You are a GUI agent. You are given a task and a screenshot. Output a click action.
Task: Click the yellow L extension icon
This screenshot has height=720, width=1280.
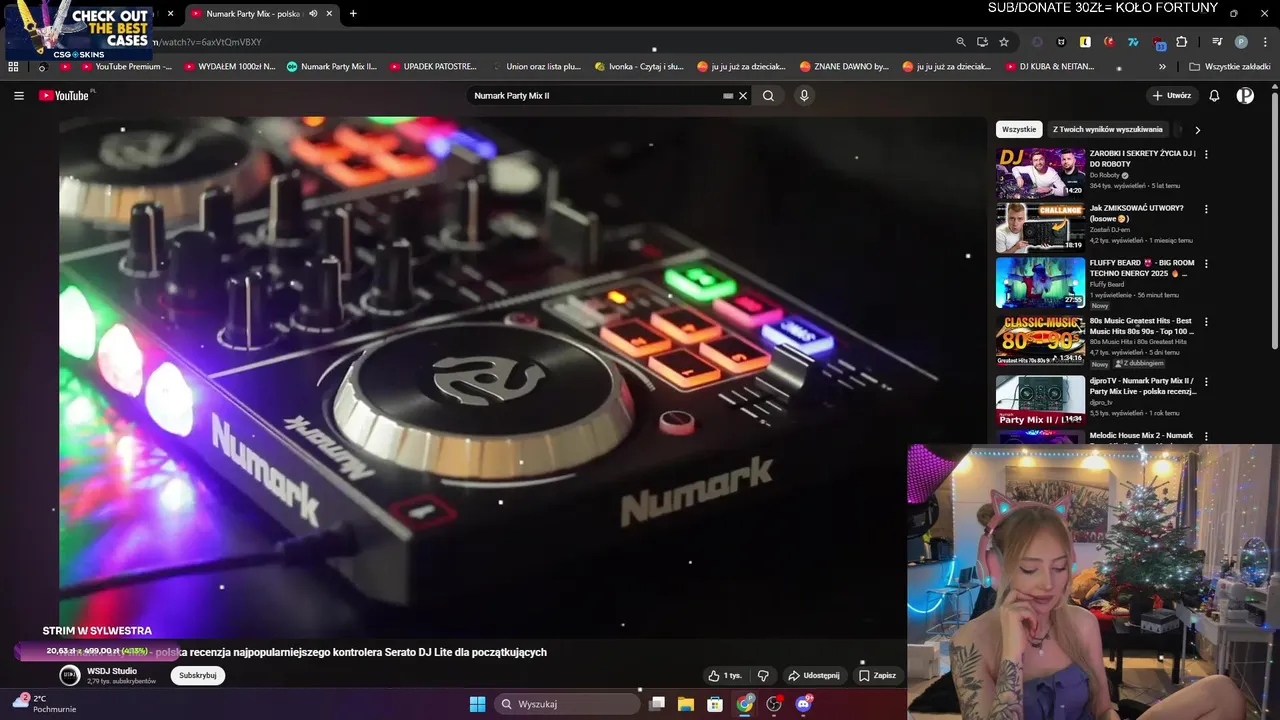tap(1085, 42)
